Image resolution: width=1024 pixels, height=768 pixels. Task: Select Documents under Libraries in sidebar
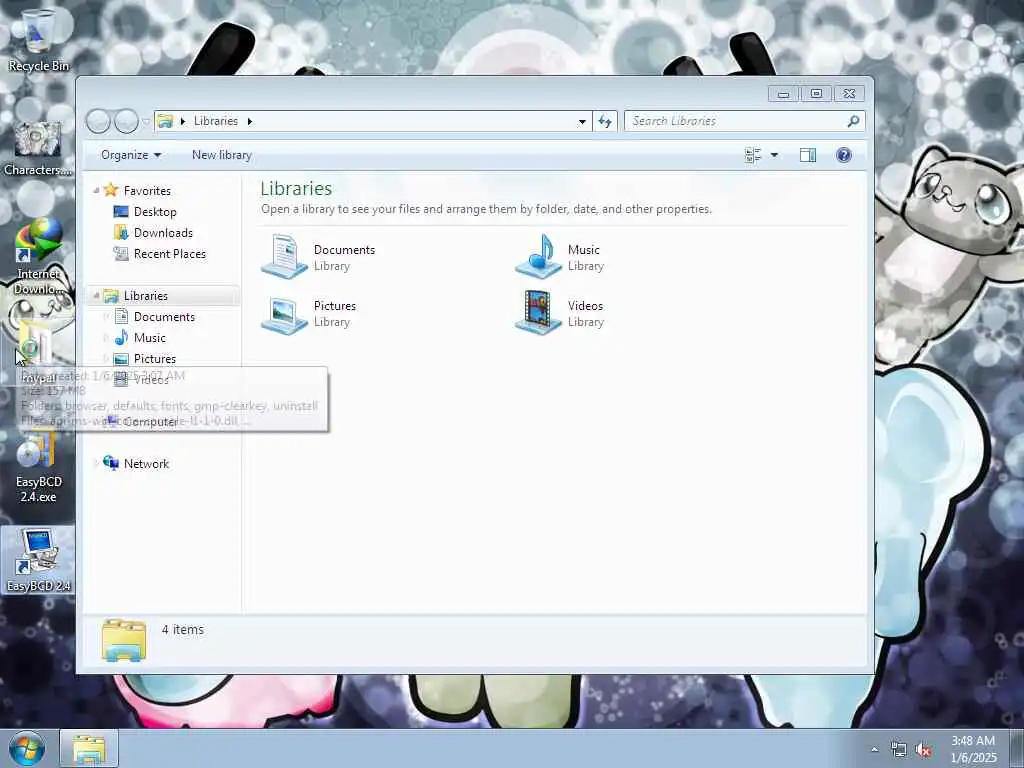click(x=164, y=317)
